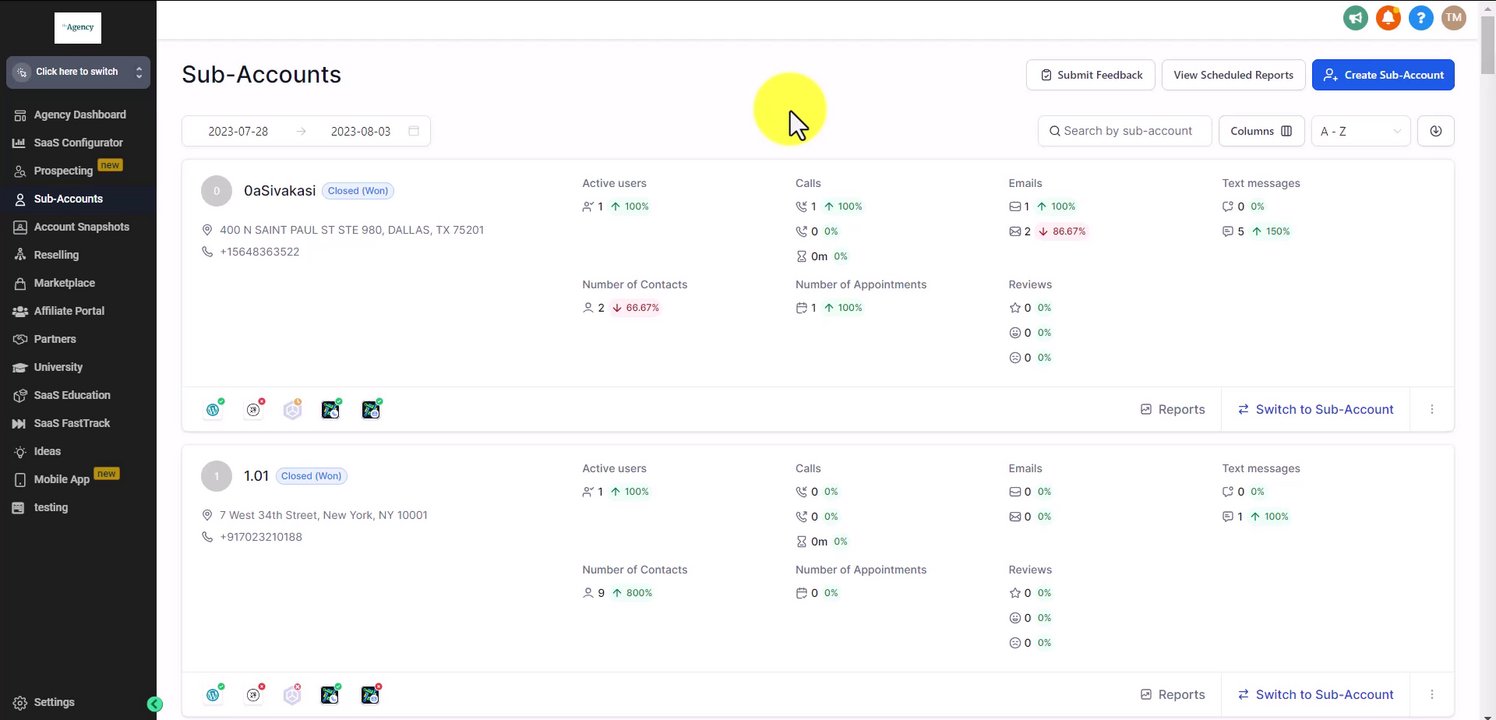Click Switch to Sub-Account for 0aSivakasi
Image resolution: width=1496 pixels, height=720 pixels.
(1315, 409)
